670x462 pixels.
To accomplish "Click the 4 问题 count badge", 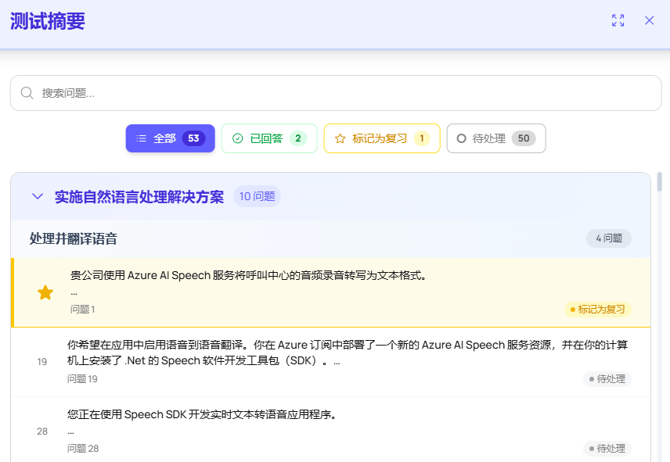I will tap(608, 239).
